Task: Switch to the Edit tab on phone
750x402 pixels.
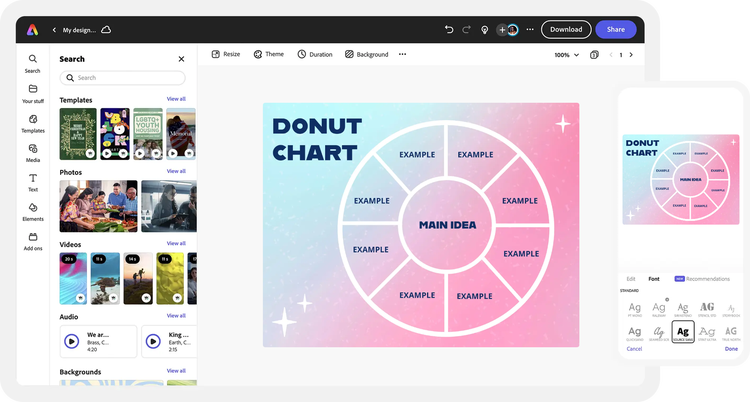Action: [631, 279]
